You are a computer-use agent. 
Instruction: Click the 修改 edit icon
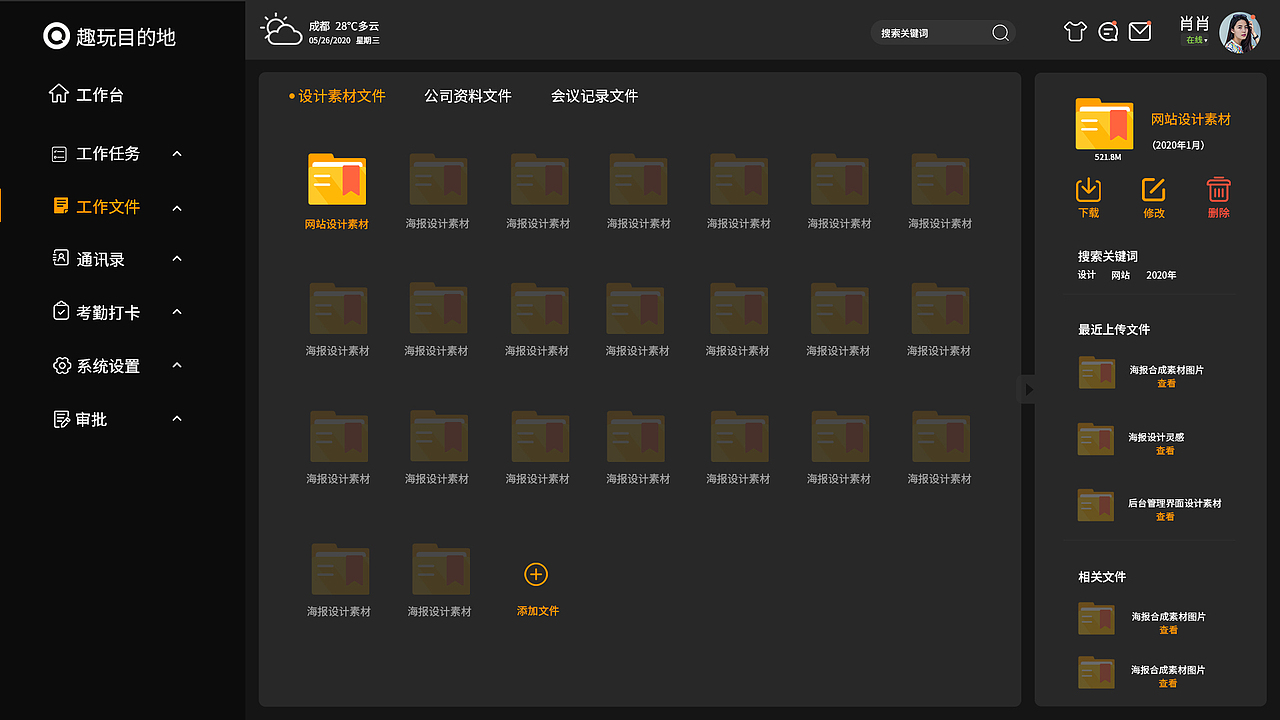(x=1154, y=189)
